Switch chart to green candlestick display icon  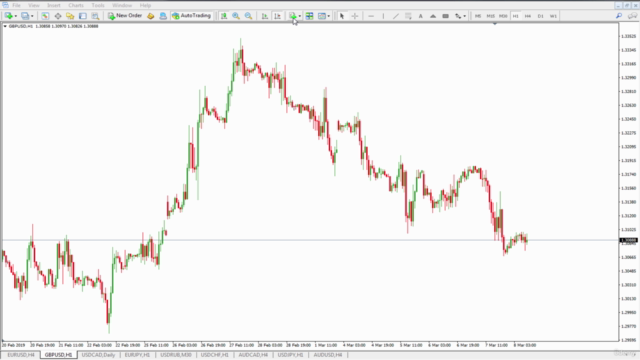[x=224, y=16]
